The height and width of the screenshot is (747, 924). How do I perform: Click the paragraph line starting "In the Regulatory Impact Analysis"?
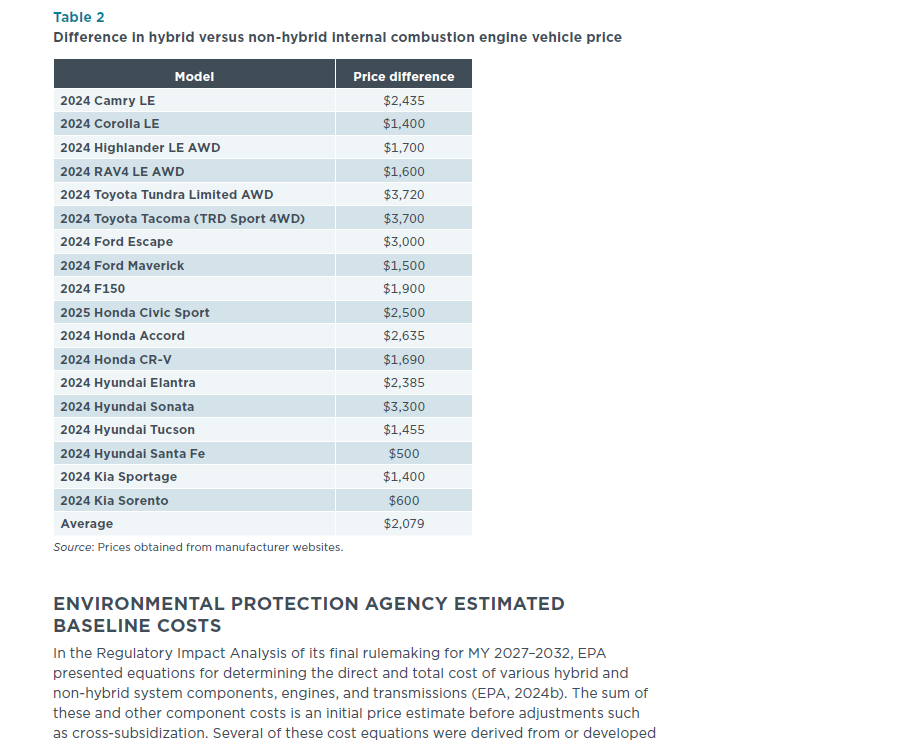(x=329, y=653)
